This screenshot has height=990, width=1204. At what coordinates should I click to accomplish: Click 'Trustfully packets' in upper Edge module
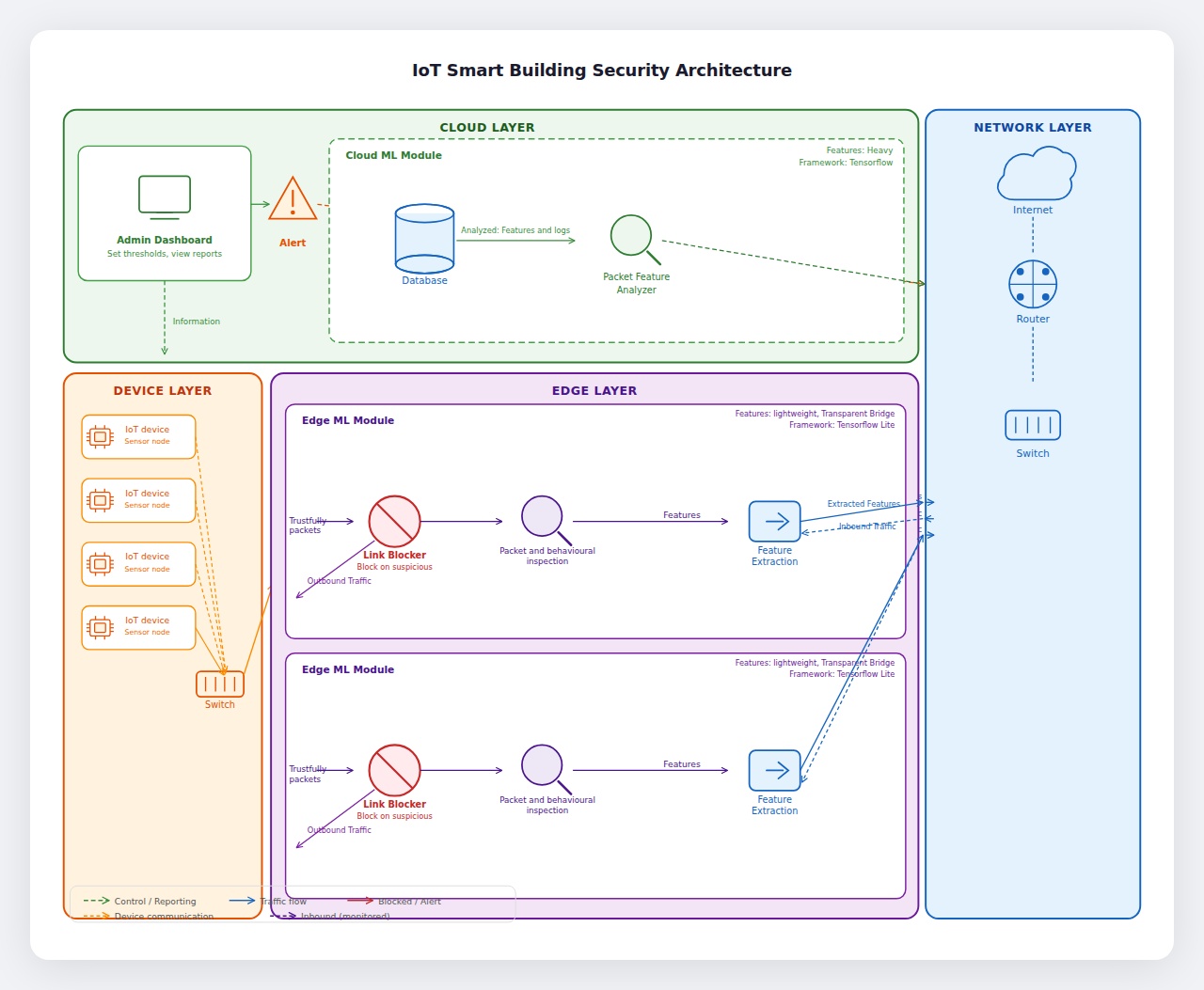coord(308,526)
